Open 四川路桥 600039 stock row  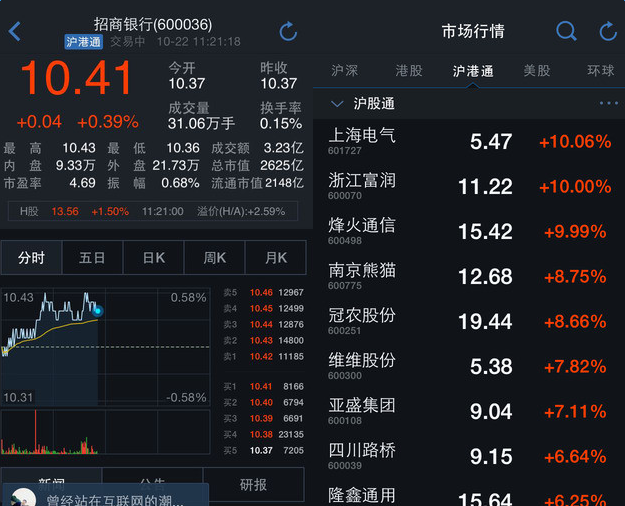point(469,457)
